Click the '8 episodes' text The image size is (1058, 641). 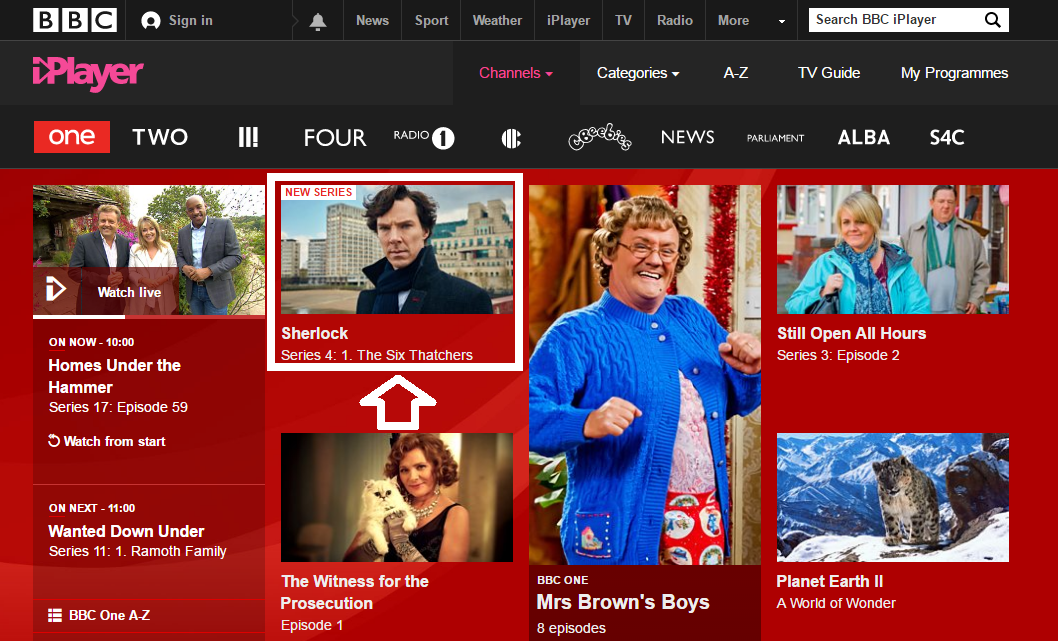[x=572, y=628]
